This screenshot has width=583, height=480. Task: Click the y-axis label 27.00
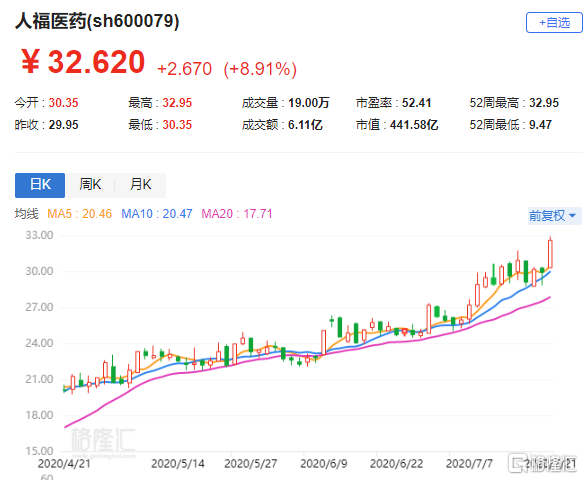pyautogui.click(x=39, y=307)
